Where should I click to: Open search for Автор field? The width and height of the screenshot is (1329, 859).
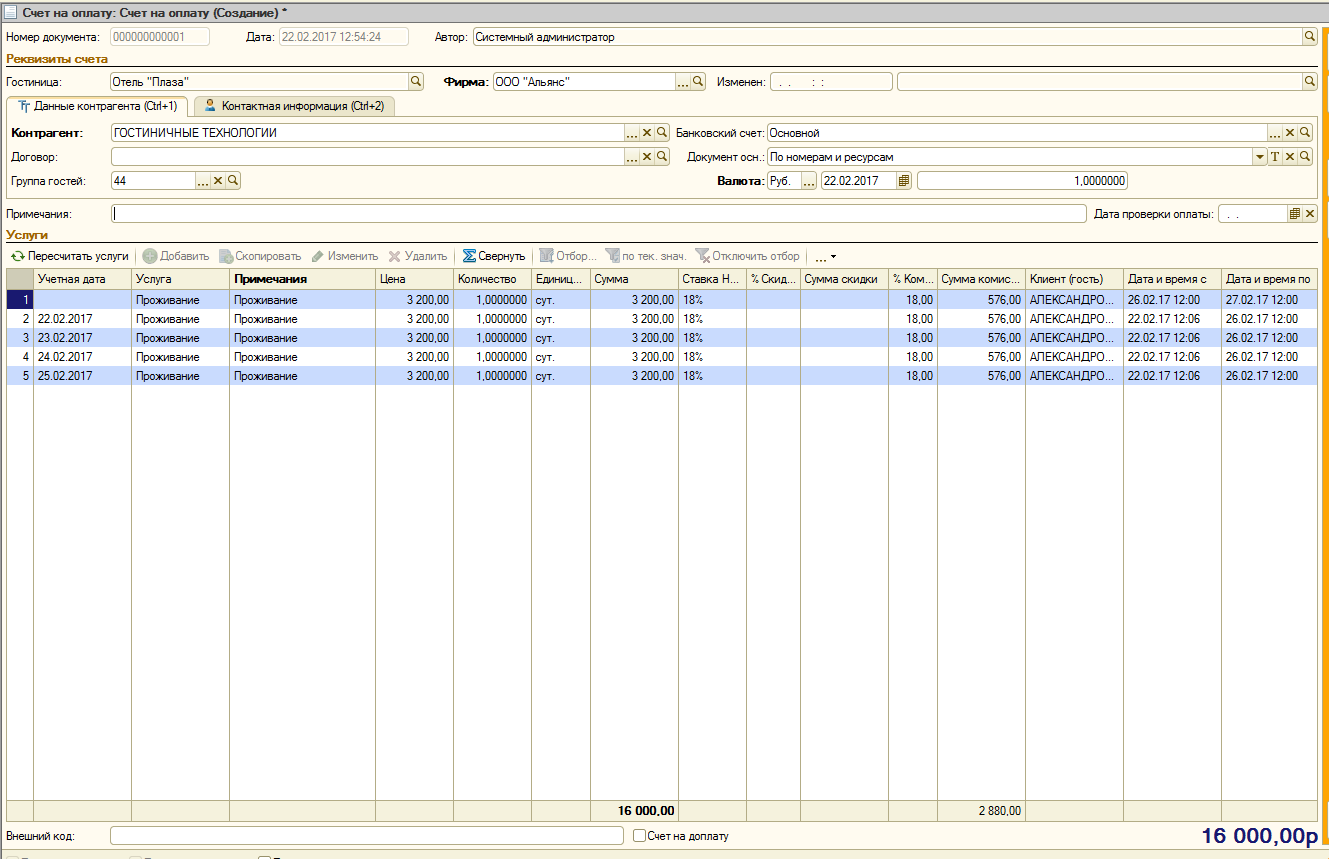(x=1309, y=37)
